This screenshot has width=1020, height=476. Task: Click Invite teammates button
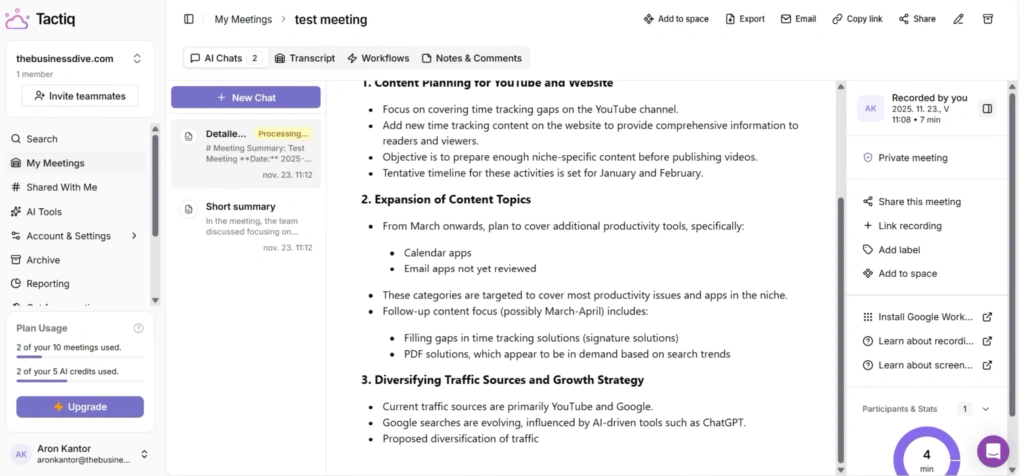coord(80,96)
